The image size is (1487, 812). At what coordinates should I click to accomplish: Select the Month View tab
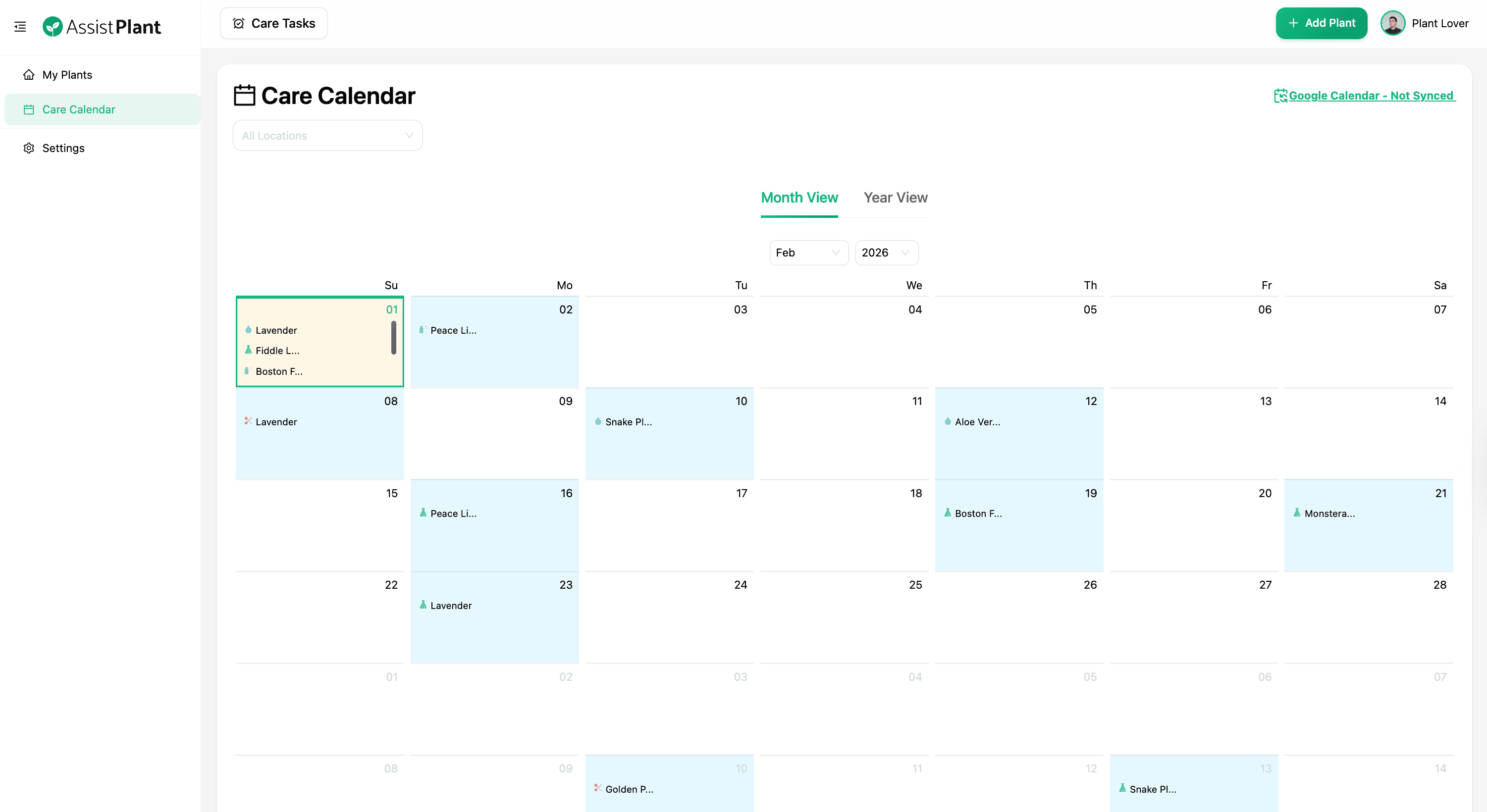pyautogui.click(x=799, y=198)
